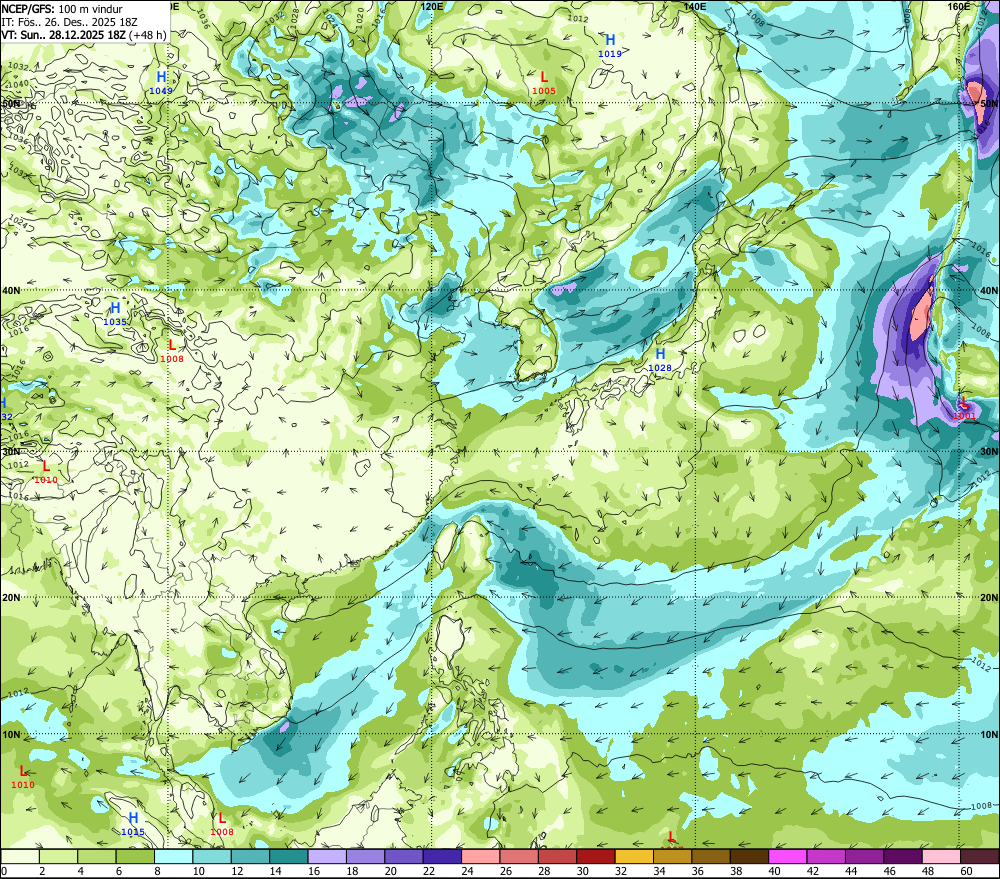The image size is (1000, 879).
Task: Click the 40N latitude label on the left edge
Action: pos(11,290)
